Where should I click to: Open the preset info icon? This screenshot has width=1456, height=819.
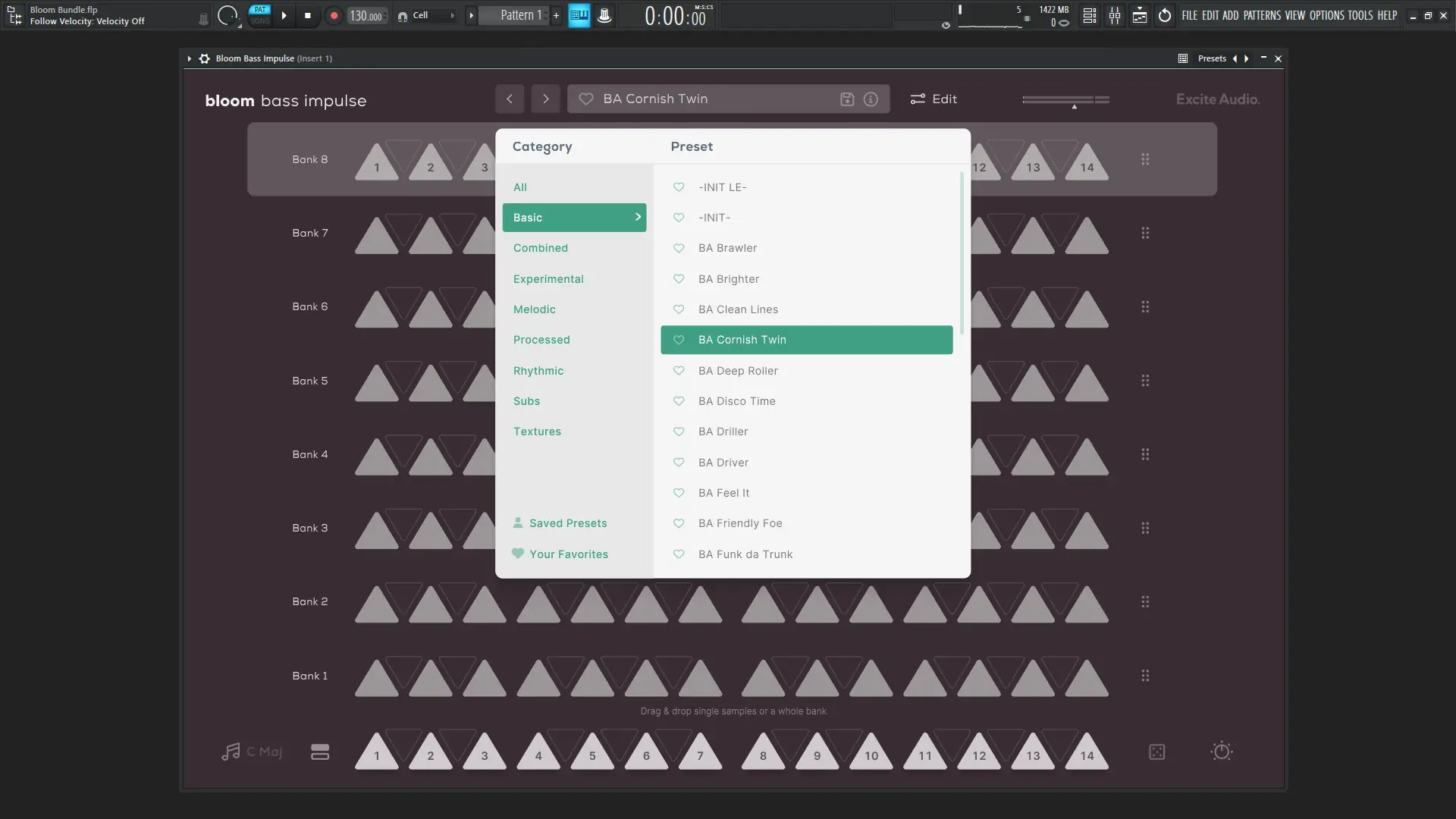(x=871, y=99)
